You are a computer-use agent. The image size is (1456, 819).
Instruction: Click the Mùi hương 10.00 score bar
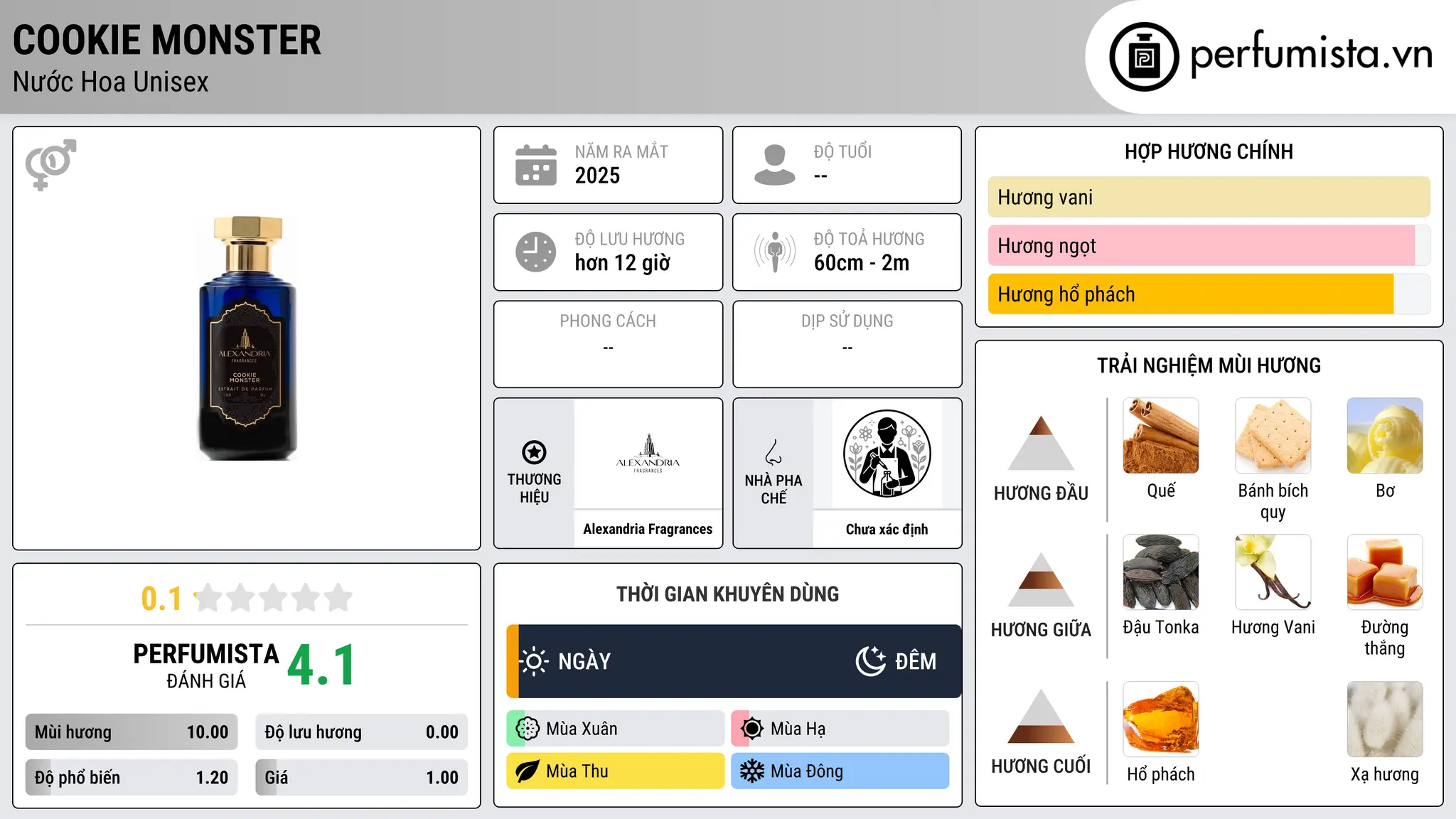coord(132,732)
